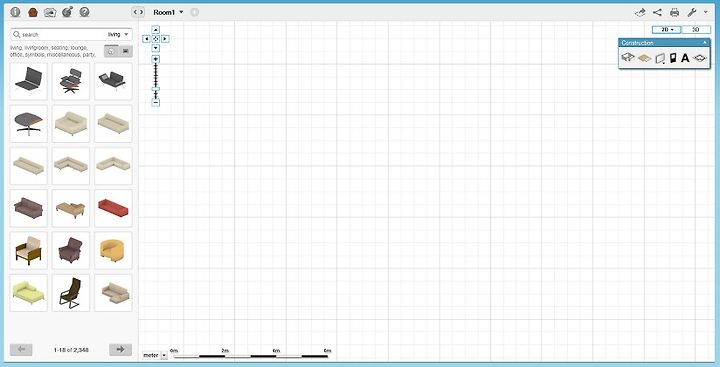Click the photo/camera export icon
720x367 pixels.
[50, 12]
